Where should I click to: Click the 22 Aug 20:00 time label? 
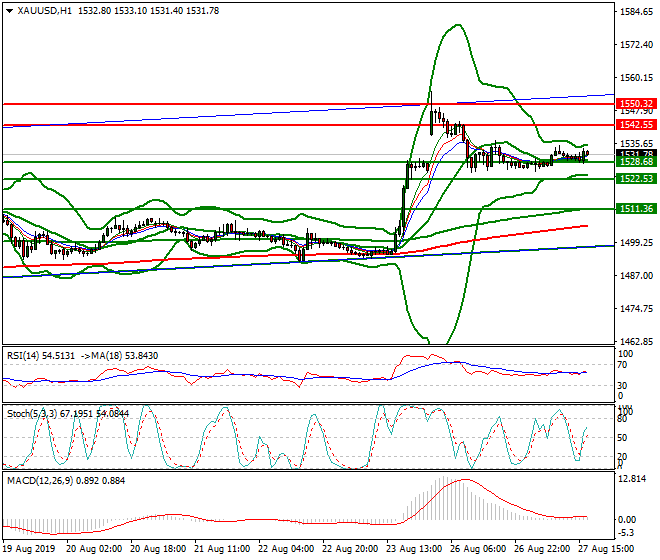point(350,549)
